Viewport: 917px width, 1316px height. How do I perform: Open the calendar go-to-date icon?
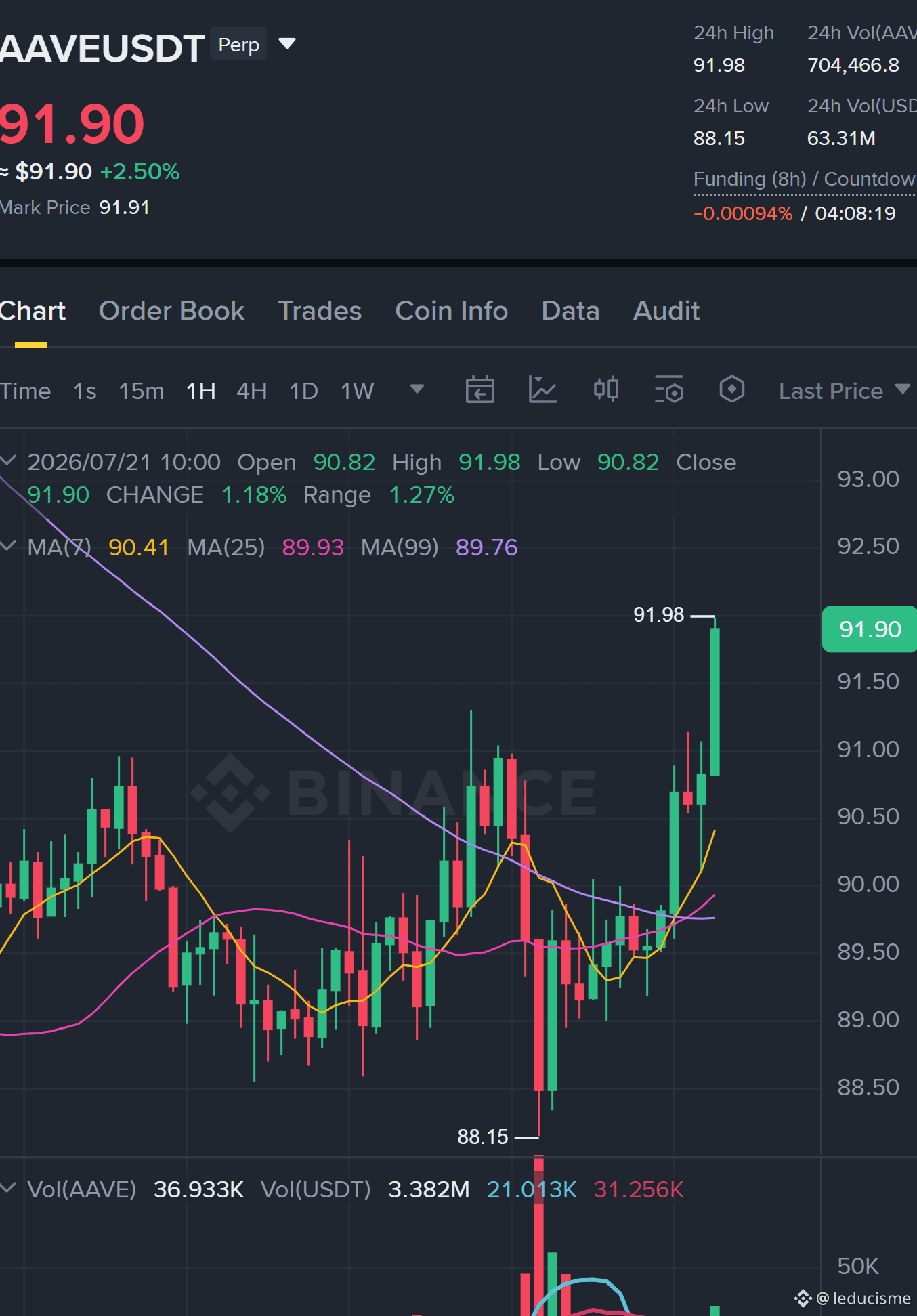[x=479, y=389]
